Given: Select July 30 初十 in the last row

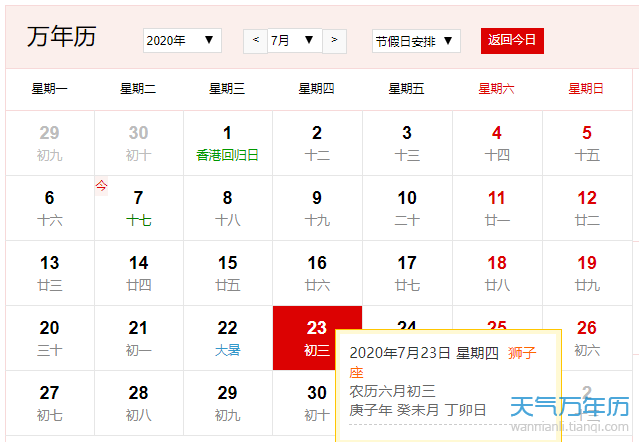Looking at the screenshot, I should [x=304, y=403].
